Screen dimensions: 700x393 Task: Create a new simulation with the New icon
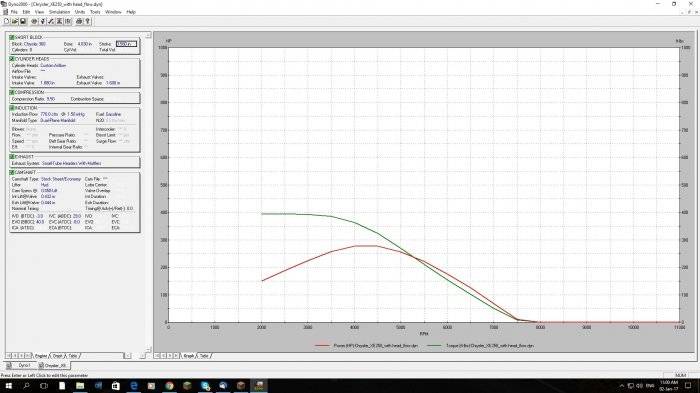tap(7, 21)
